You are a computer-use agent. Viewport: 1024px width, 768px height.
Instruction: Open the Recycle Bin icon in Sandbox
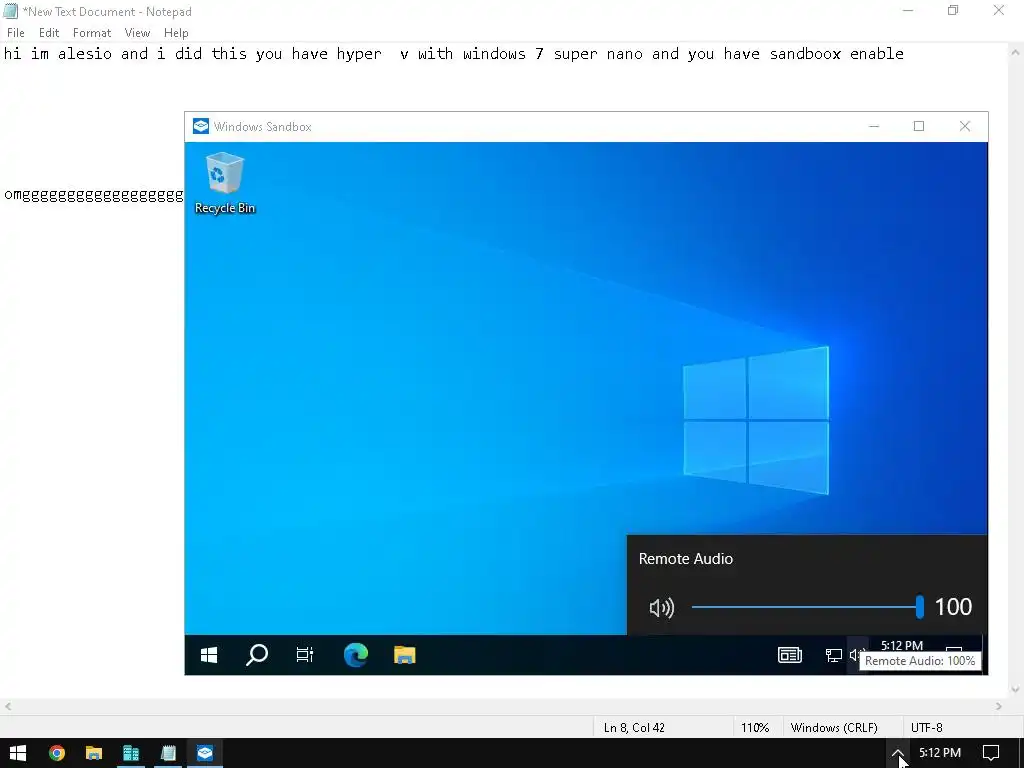(x=225, y=183)
